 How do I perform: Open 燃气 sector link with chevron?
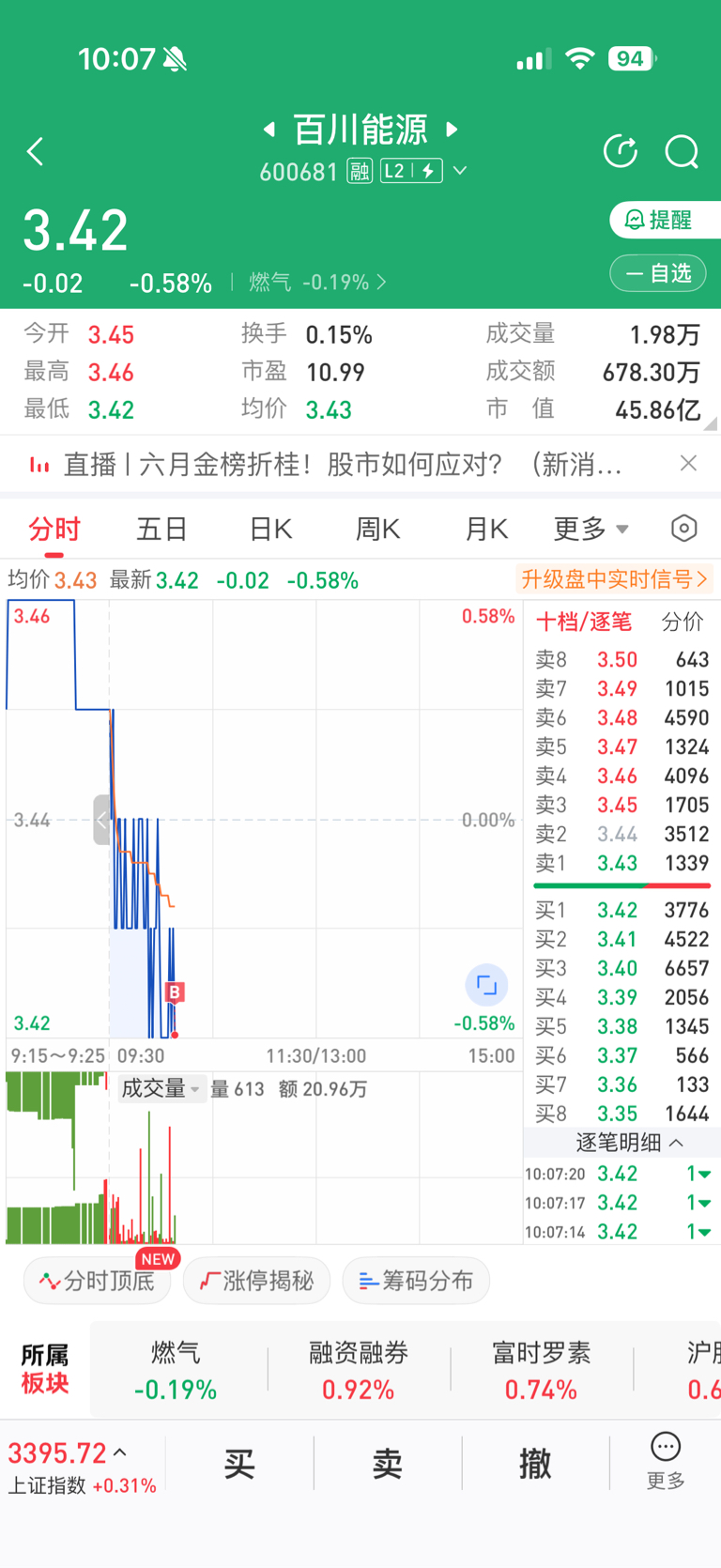pyautogui.click(x=317, y=282)
